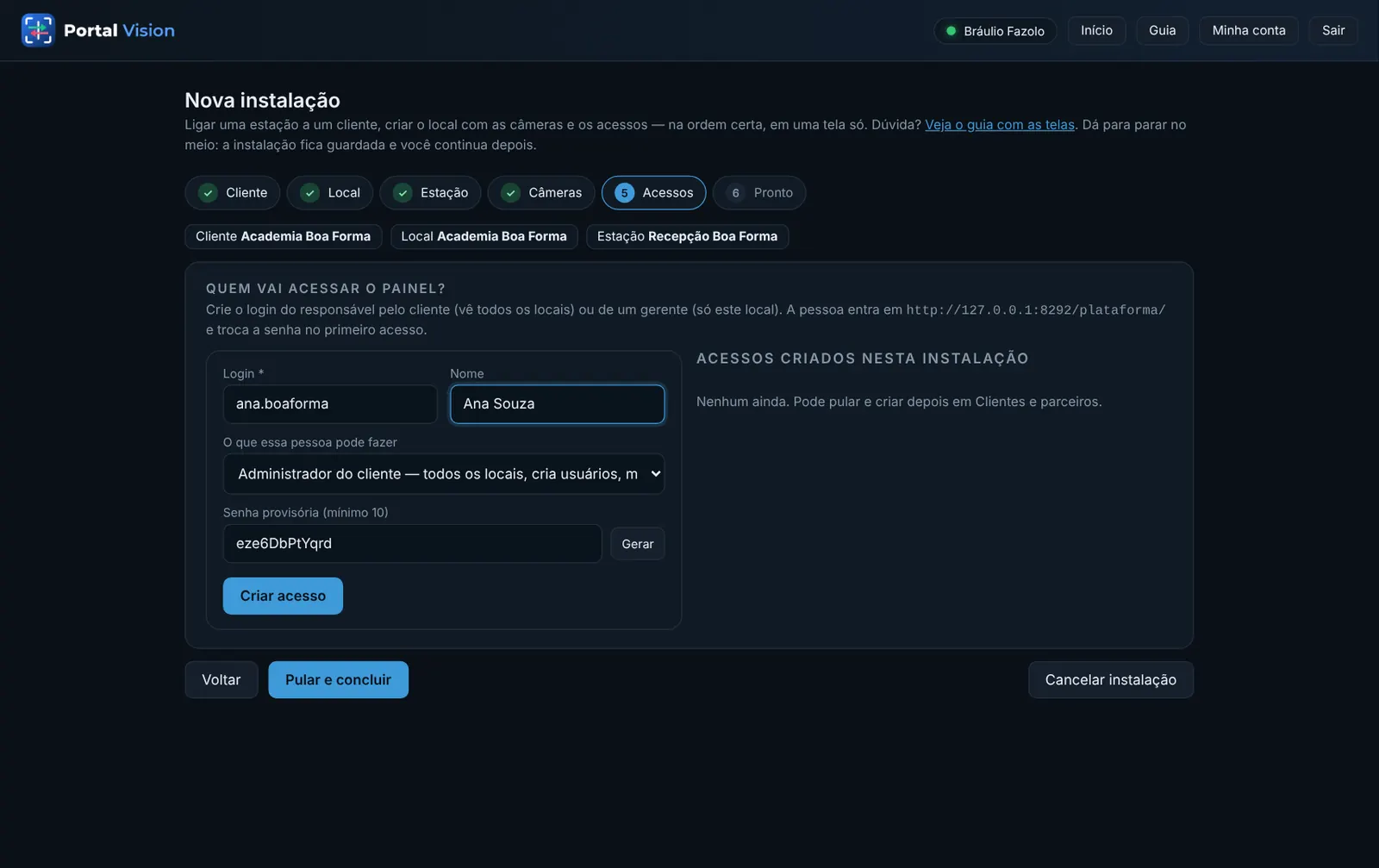Click the label Senha provisória (mínimo 10)
Image resolution: width=1379 pixels, height=868 pixels.
pos(306,513)
